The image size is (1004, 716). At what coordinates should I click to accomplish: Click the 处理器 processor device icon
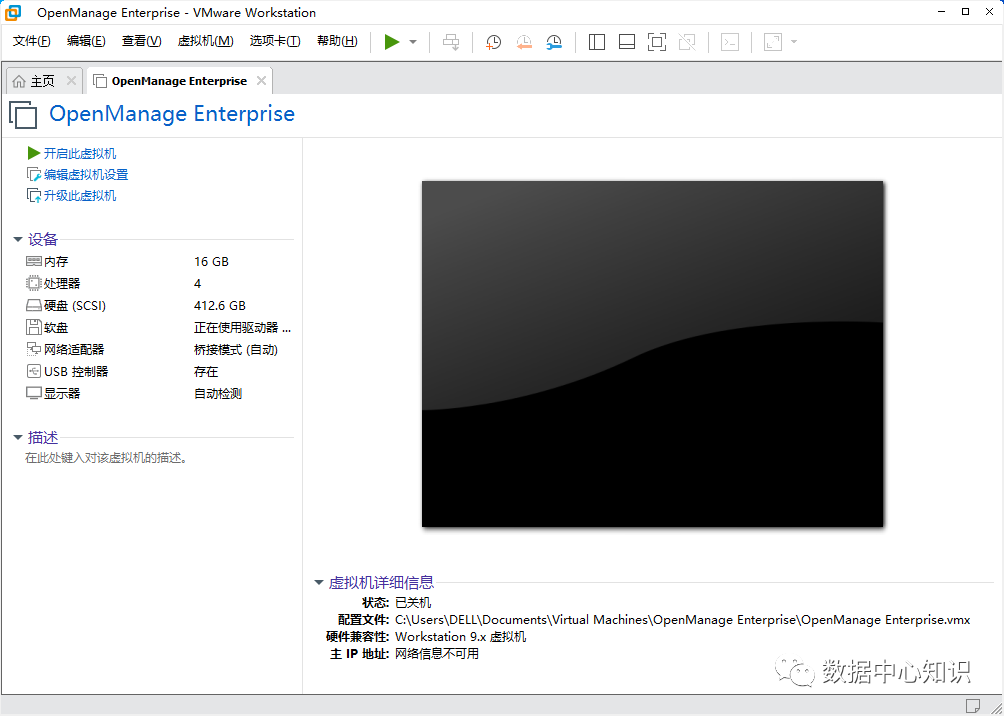33,283
